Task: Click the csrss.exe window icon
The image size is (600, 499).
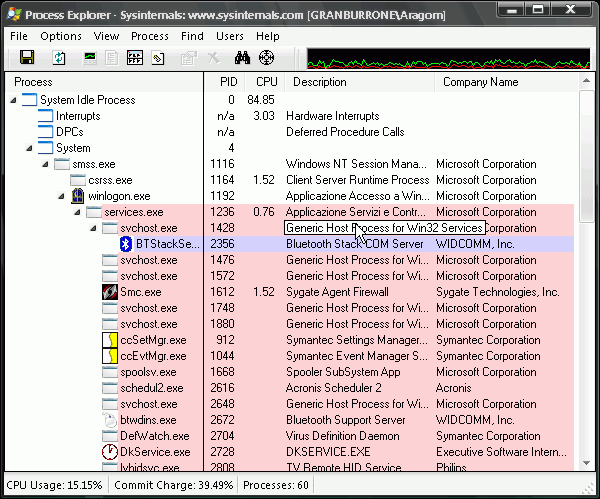Action: [x=78, y=180]
